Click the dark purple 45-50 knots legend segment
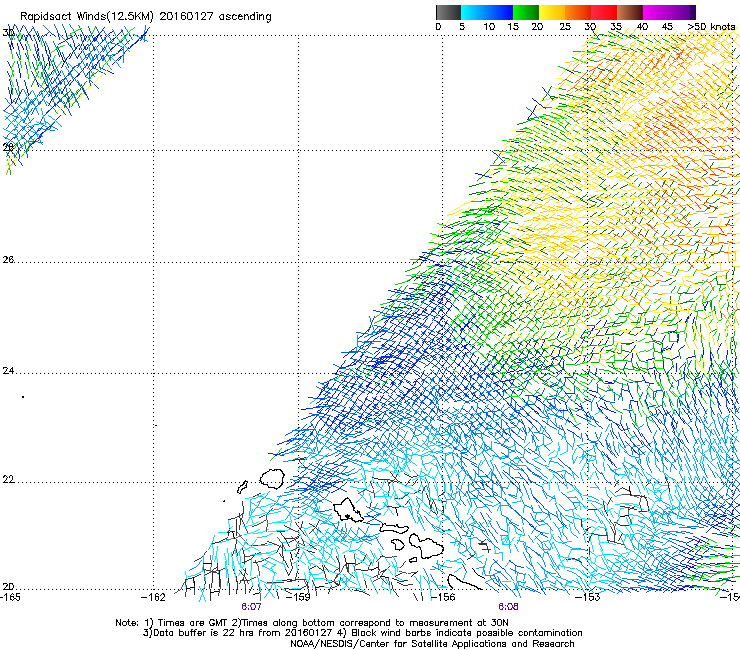Image resolution: width=740 pixels, height=650 pixels. click(x=682, y=12)
